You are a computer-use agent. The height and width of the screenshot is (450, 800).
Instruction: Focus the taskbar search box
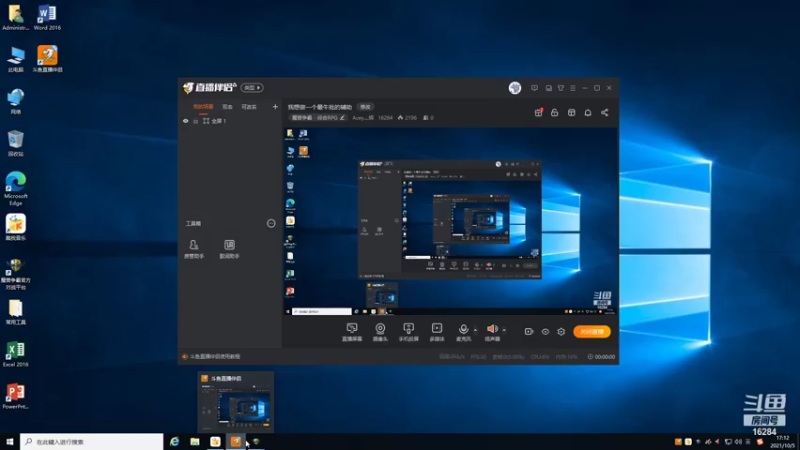pyautogui.click(x=91, y=442)
